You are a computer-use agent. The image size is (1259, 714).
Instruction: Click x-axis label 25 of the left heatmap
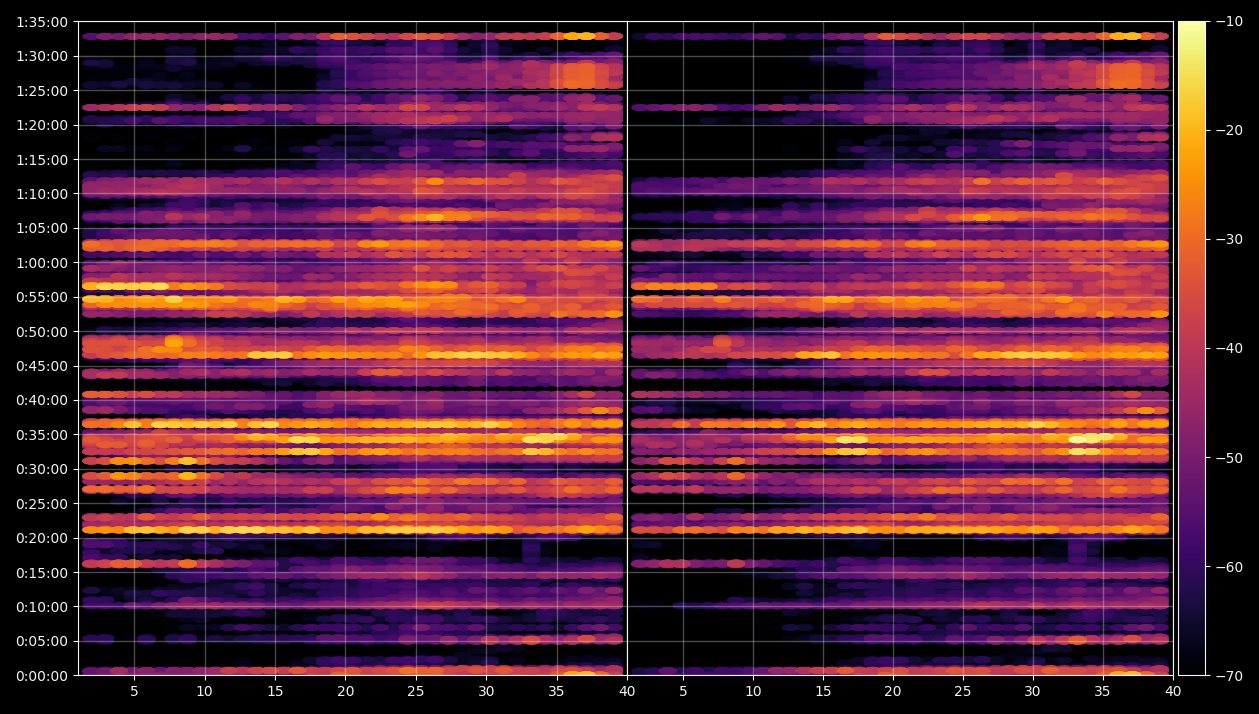click(416, 691)
